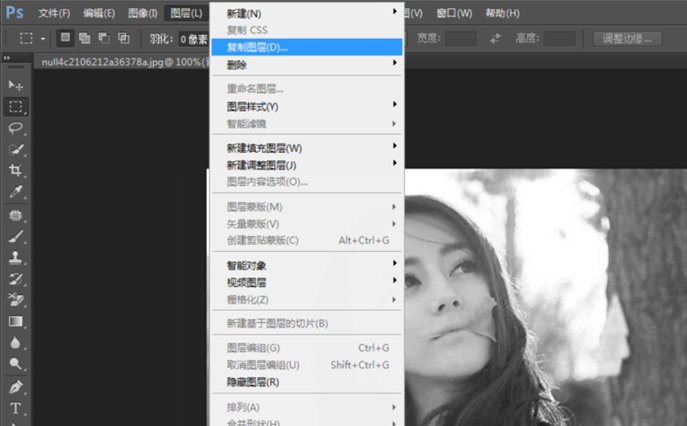Switch to null4c2106212a36378a.jpg document tab
687x426 pixels.
coord(124,62)
